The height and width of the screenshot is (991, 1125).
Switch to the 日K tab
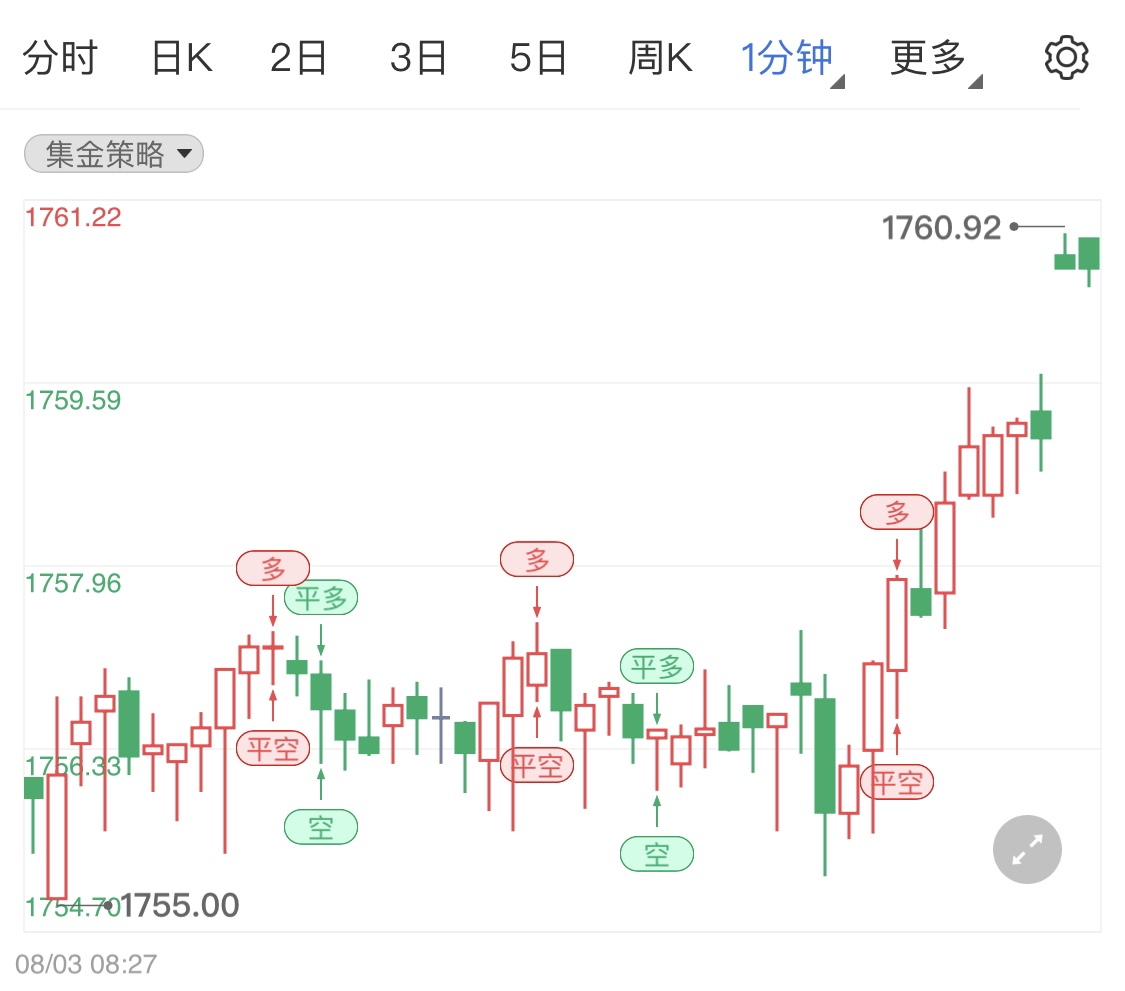pyautogui.click(x=182, y=58)
